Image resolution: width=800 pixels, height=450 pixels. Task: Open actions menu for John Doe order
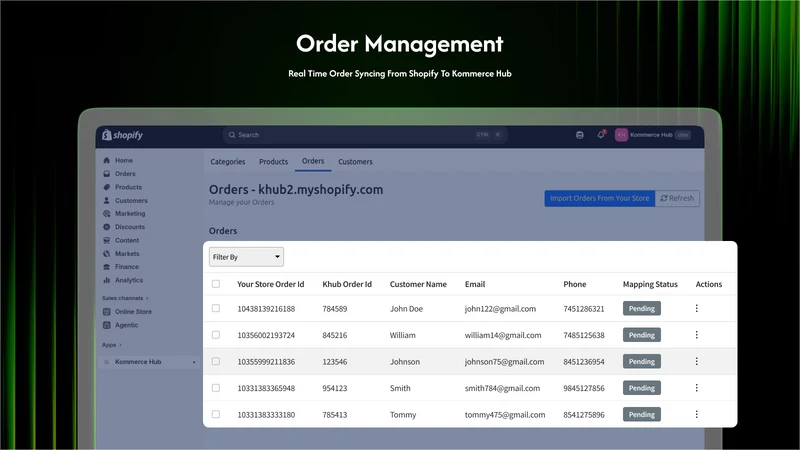pyautogui.click(x=696, y=309)
